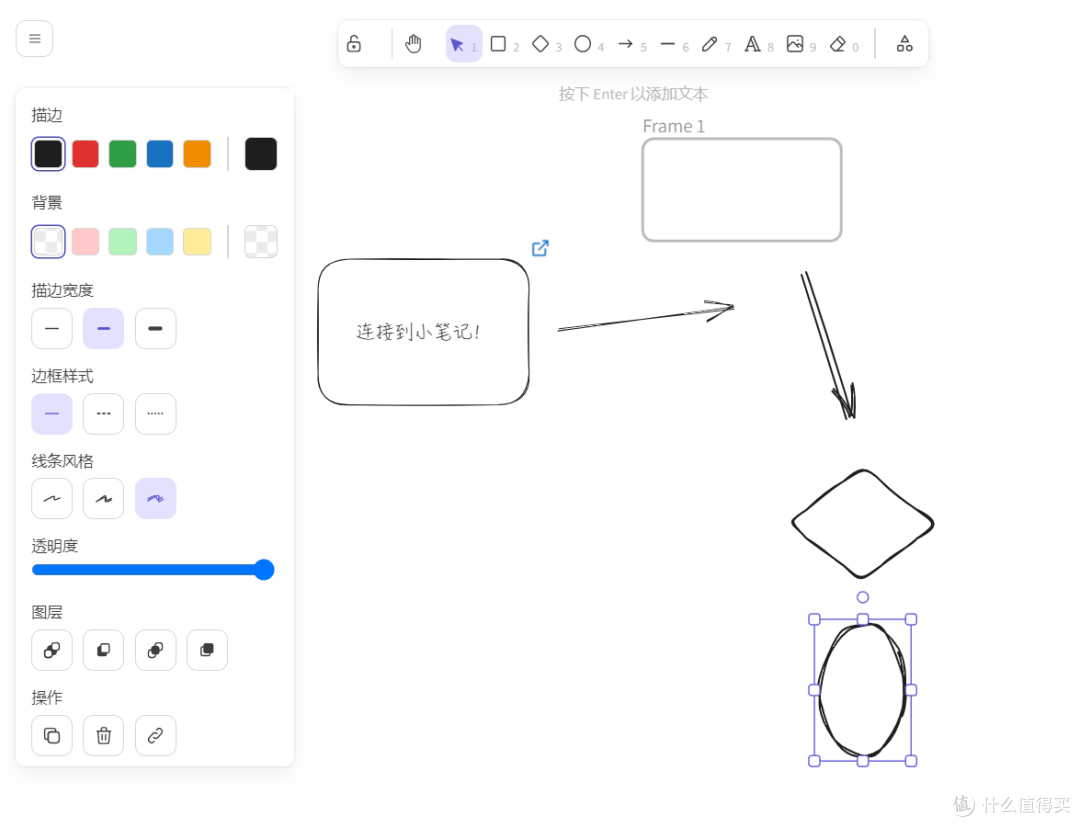
Task: Click the insert image tool
Action: point(795,44)
